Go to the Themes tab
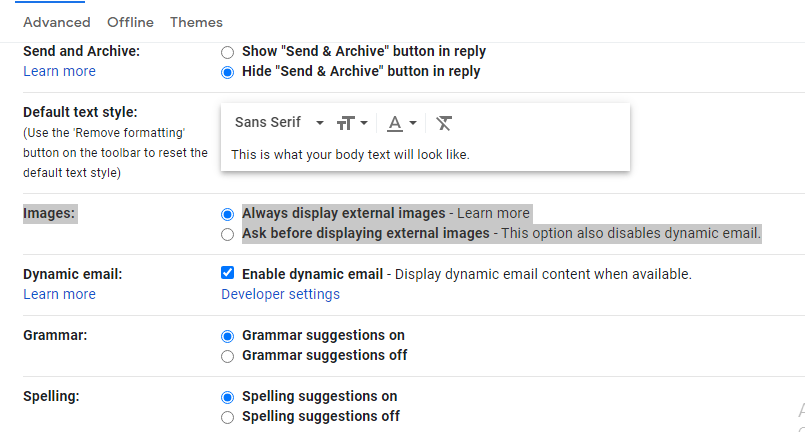Viewport: 805px width, 432px height. point(196,22)
